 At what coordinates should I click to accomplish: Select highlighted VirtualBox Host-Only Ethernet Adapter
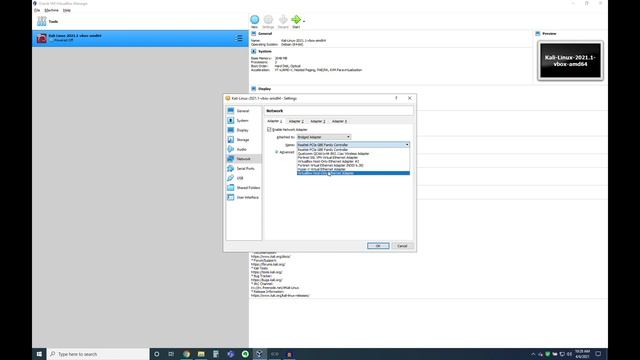point(353,173)
